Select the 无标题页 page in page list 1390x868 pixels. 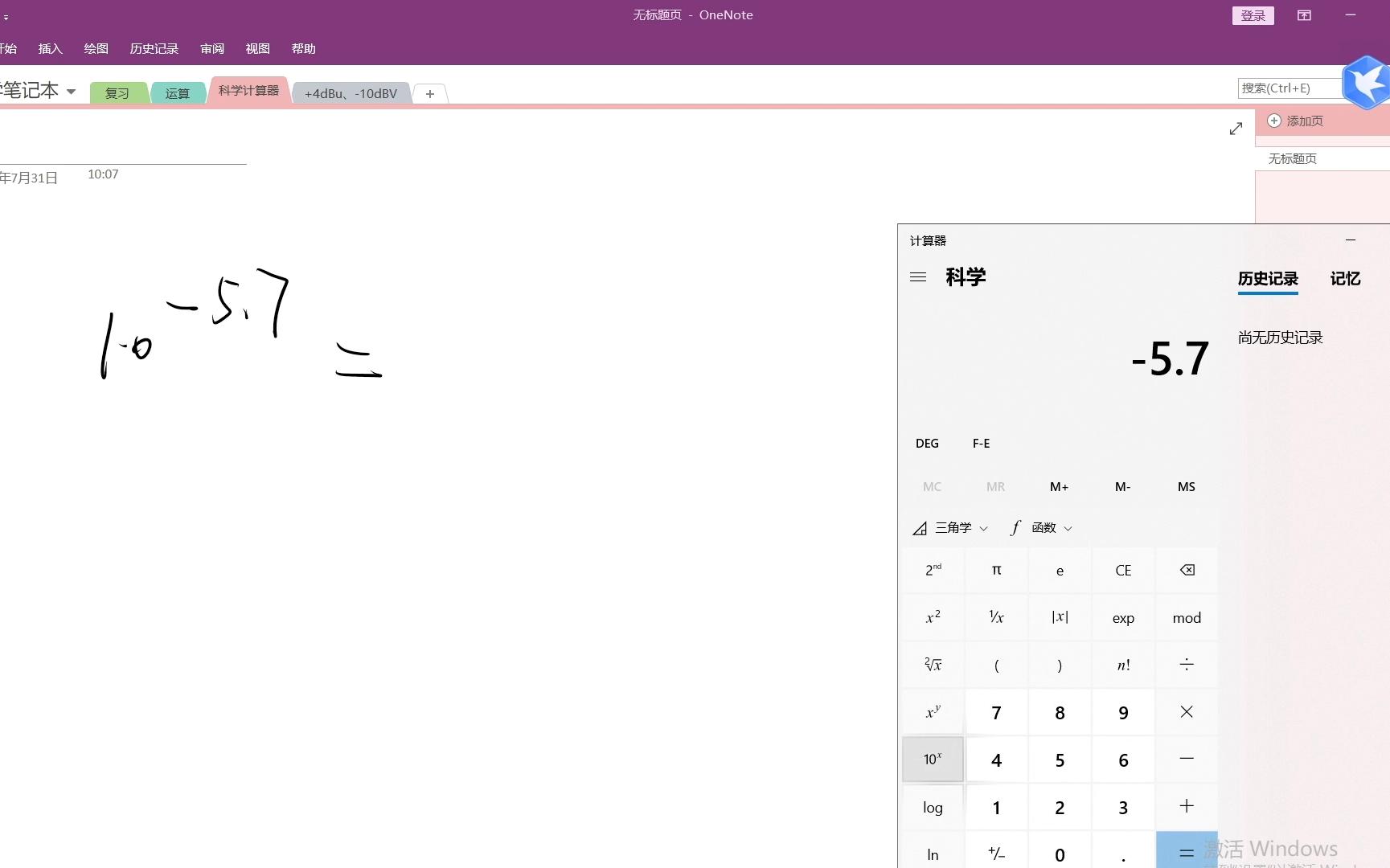1322,159
